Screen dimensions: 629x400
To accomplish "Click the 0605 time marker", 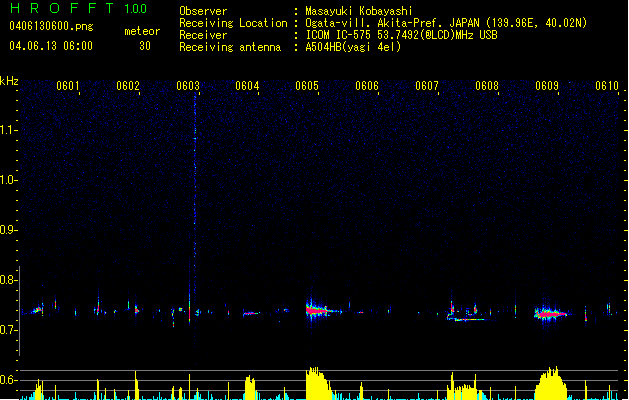I will [x=307, y=86].
